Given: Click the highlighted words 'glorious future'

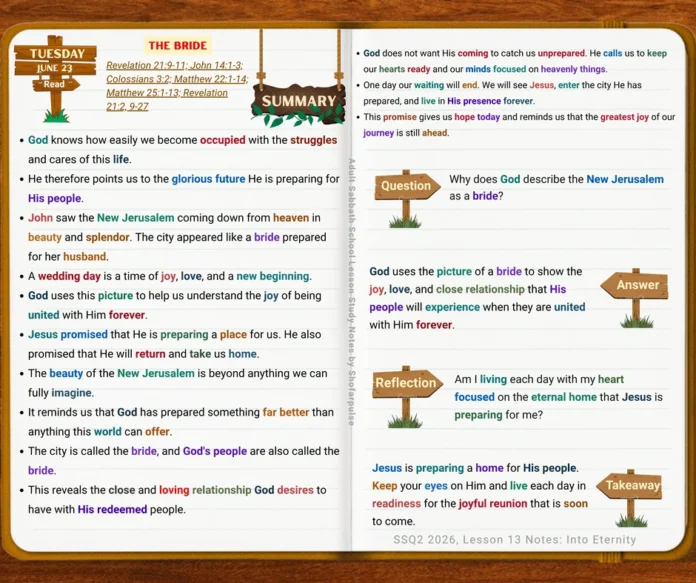Looking at the screenshot, I should pyautogui.click(x=208, y=179).
